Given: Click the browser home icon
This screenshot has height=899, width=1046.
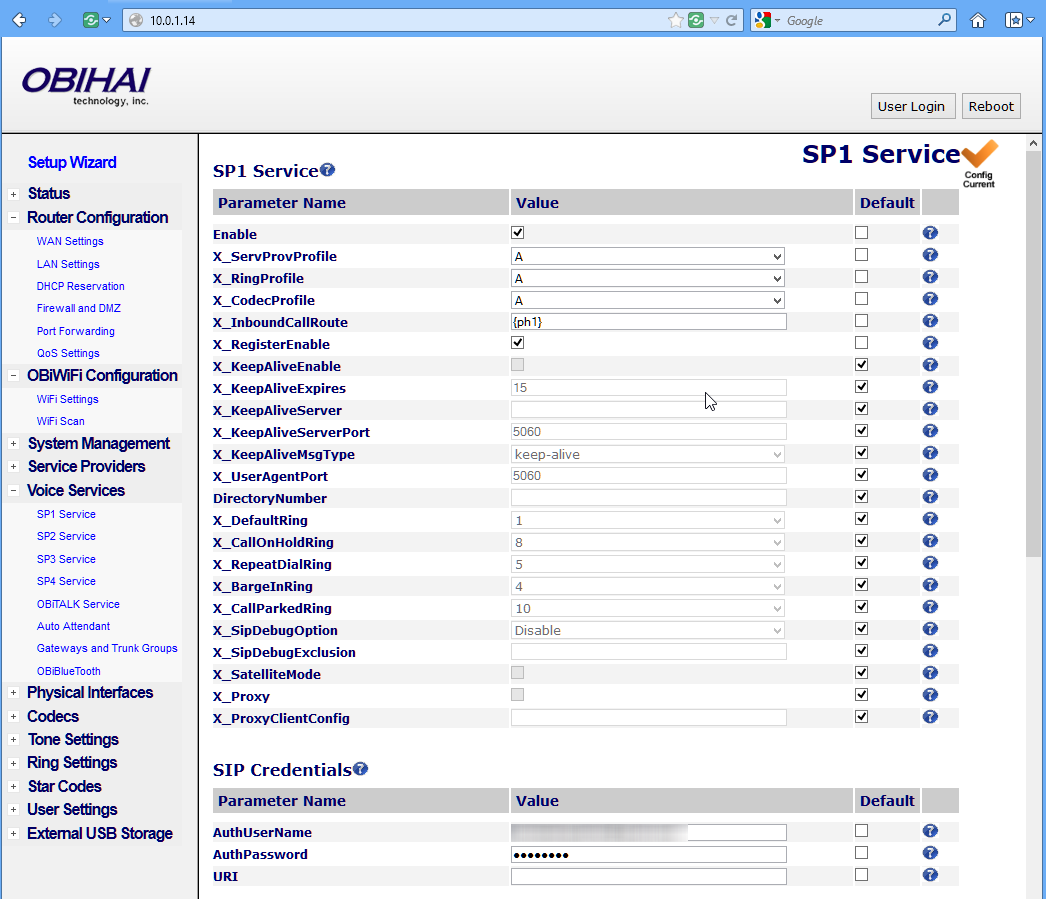Looking at the screenshot, I should pos(978,20).
